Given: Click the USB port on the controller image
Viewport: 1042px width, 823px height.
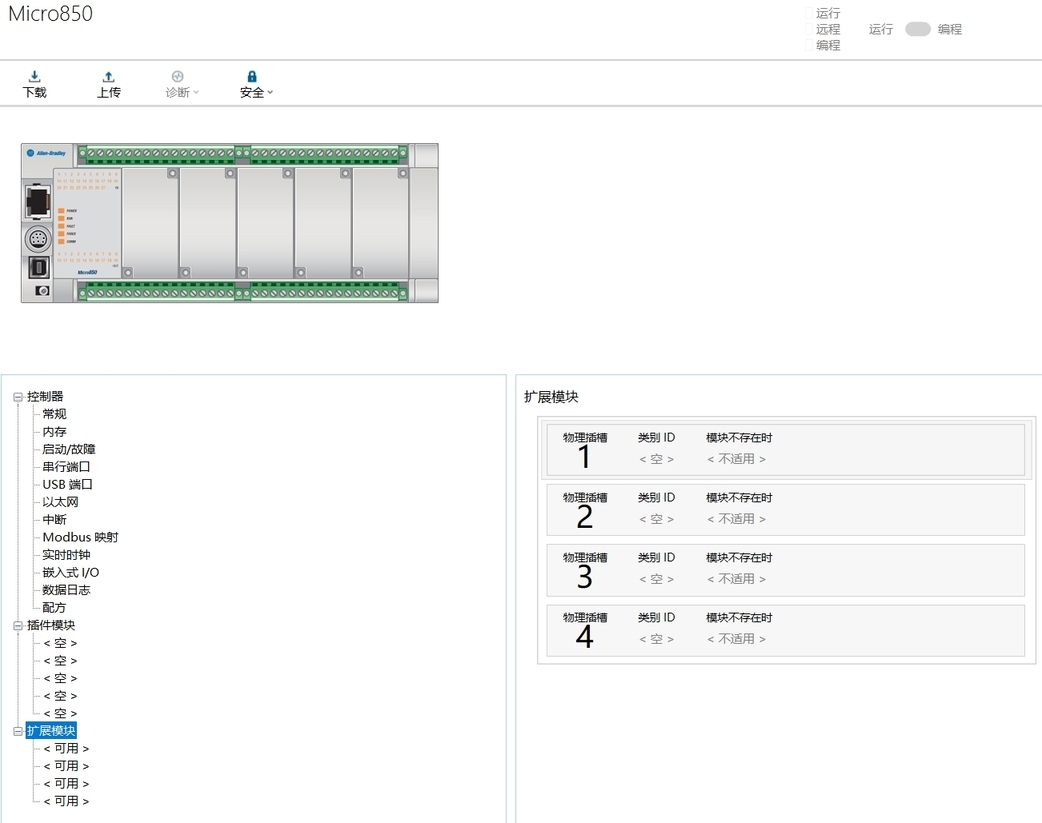Looking at the screenshot, I should pyautogui.click(x=39, y=268).
